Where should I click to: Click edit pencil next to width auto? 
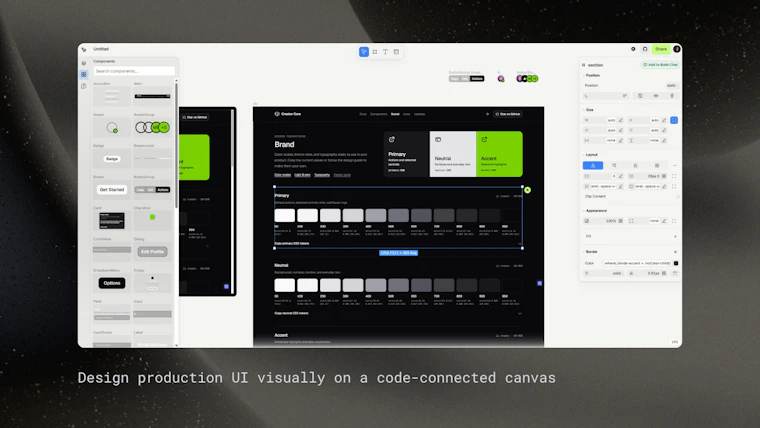coord(621,120)
